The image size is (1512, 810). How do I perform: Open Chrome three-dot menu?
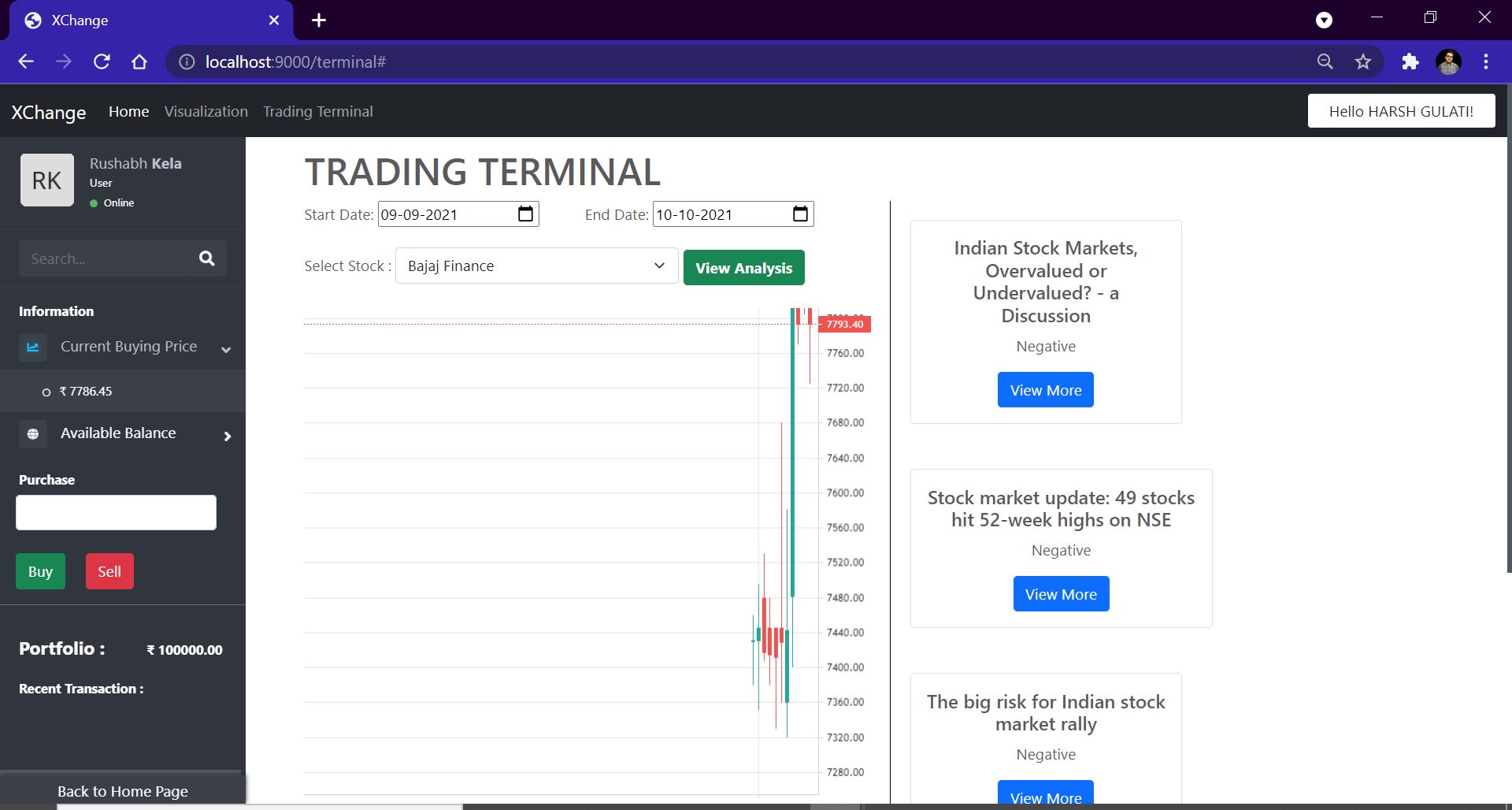click(x=1486, y=61)
